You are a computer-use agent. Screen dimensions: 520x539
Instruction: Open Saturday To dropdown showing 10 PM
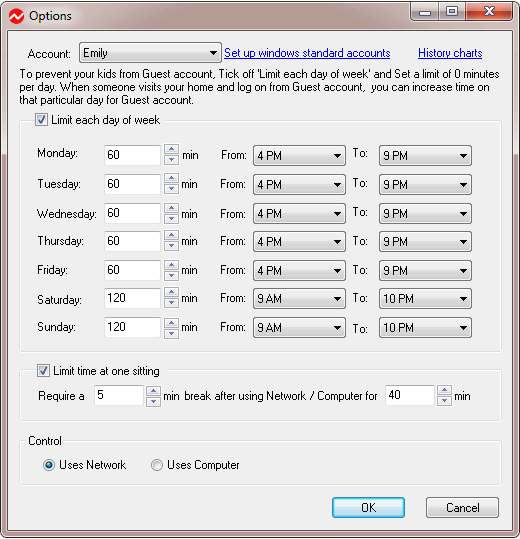click(425, 298)
